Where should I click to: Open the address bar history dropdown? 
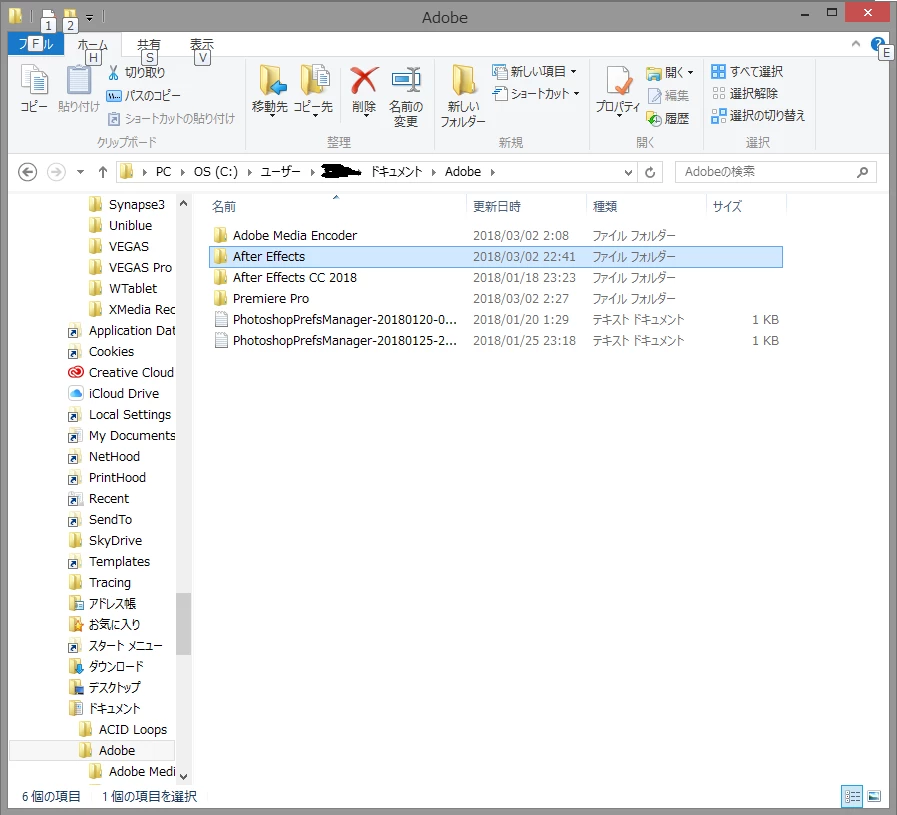628,172
